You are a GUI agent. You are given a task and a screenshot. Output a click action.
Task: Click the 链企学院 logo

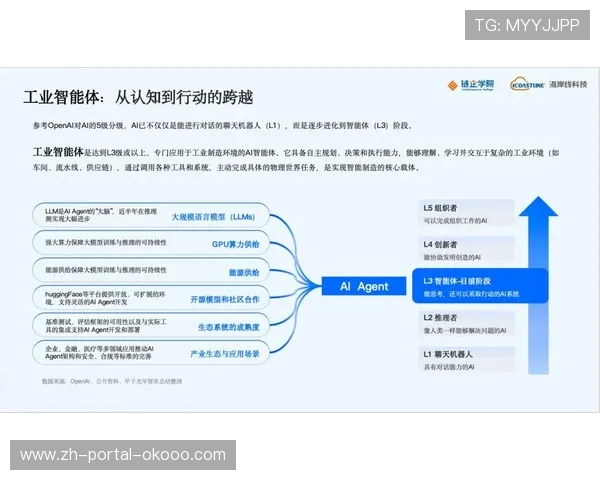point(469,85)
